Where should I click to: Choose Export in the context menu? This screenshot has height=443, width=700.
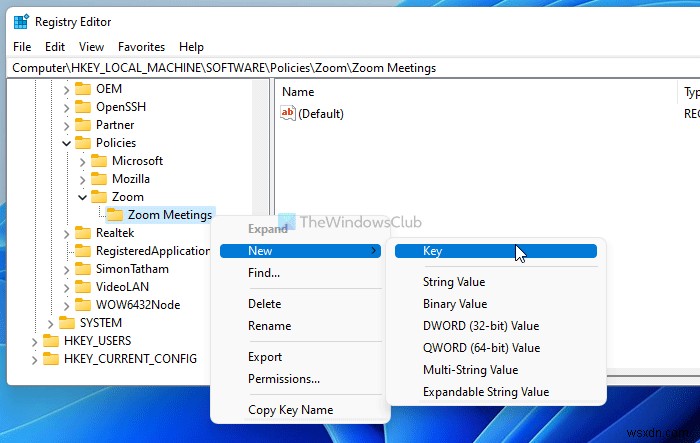point(265,357)
